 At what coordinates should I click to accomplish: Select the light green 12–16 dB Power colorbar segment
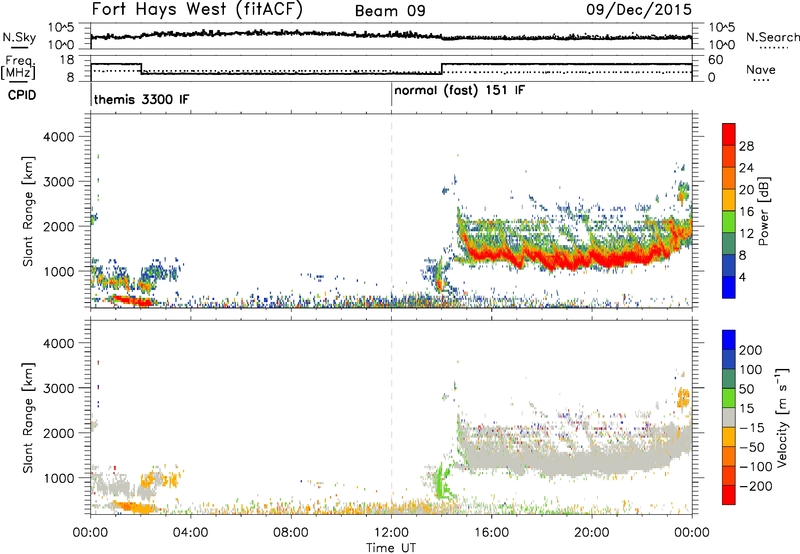point(729,222)
